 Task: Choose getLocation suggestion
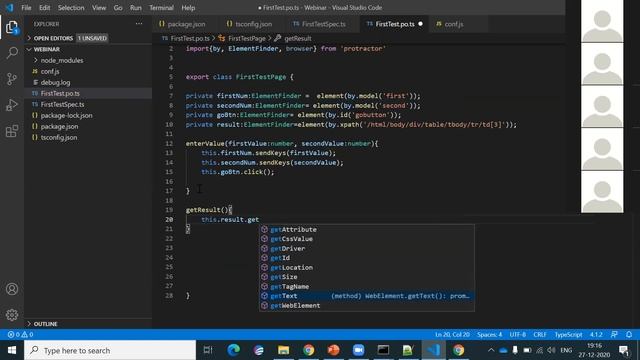click(x=367, y=267)
